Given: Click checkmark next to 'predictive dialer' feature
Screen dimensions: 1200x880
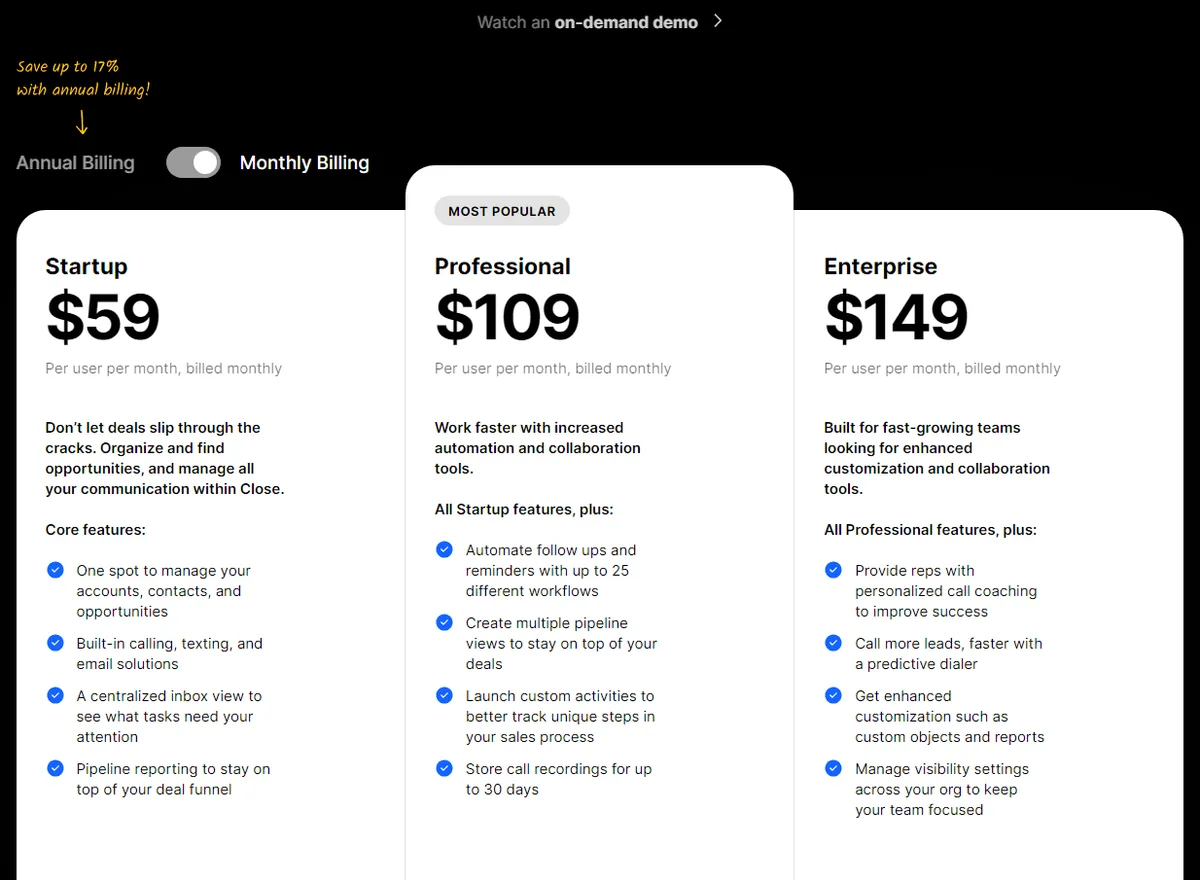Looking at the screenshot, I should point(833,643).
